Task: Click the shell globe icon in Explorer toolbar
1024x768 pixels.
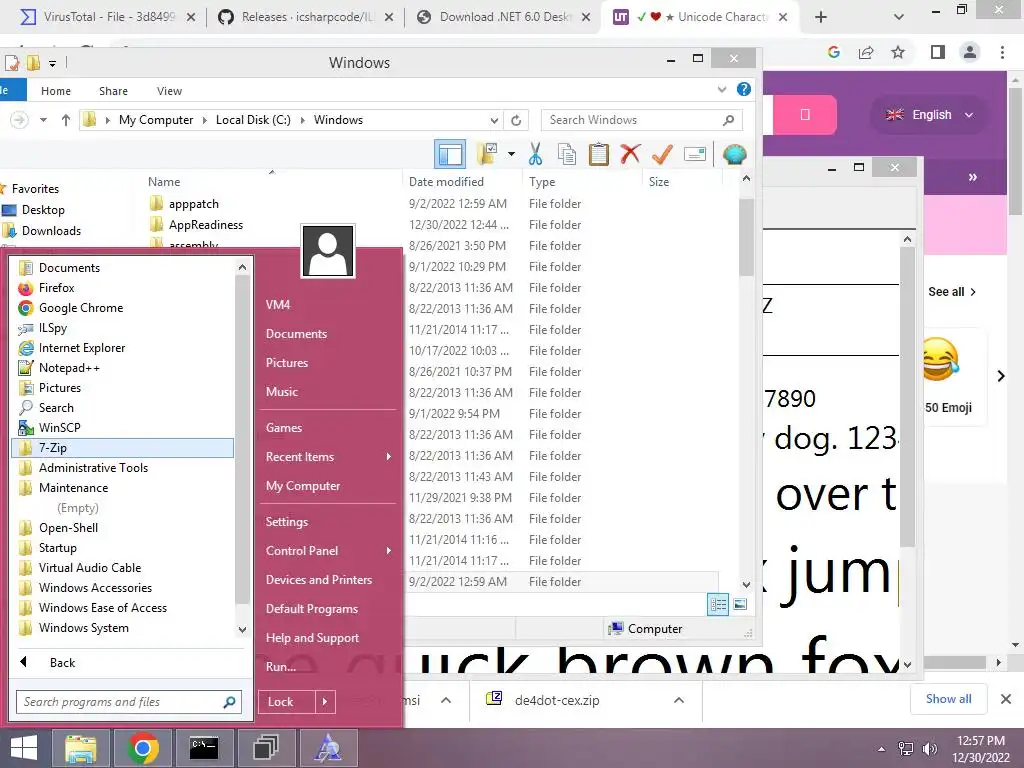Action: (735, 155)
